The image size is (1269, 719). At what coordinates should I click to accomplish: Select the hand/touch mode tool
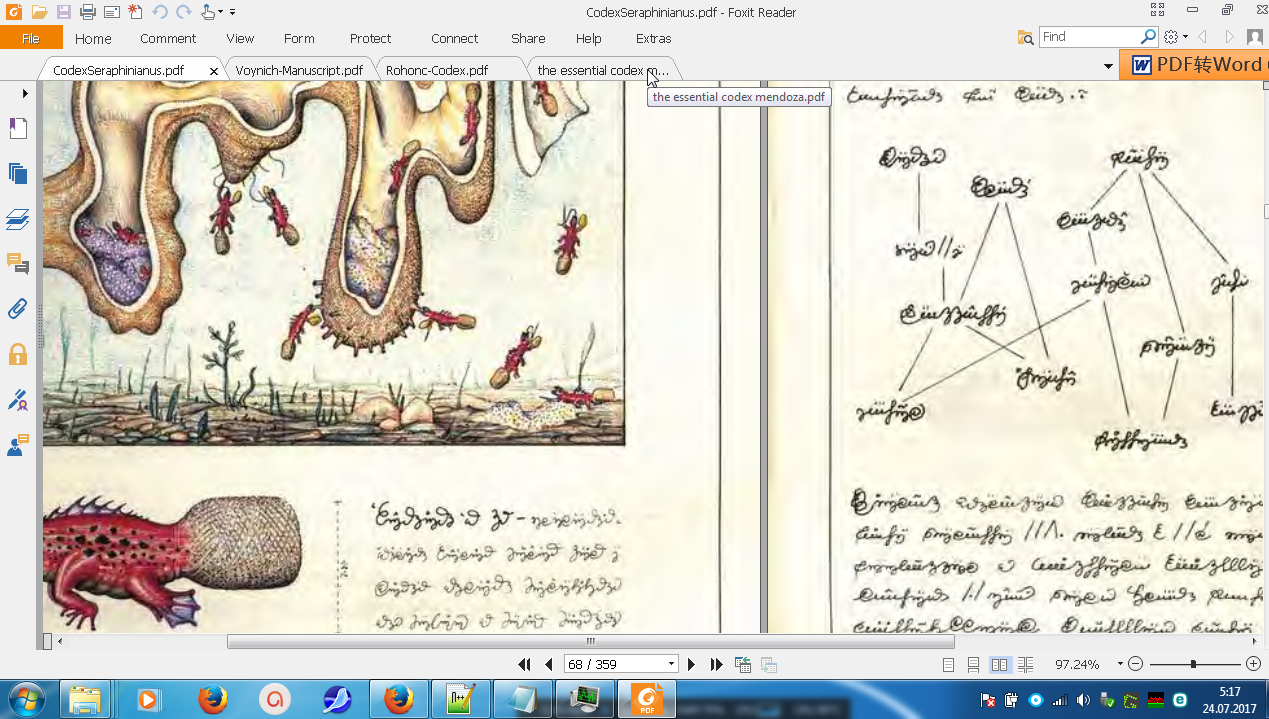[208, 12]
